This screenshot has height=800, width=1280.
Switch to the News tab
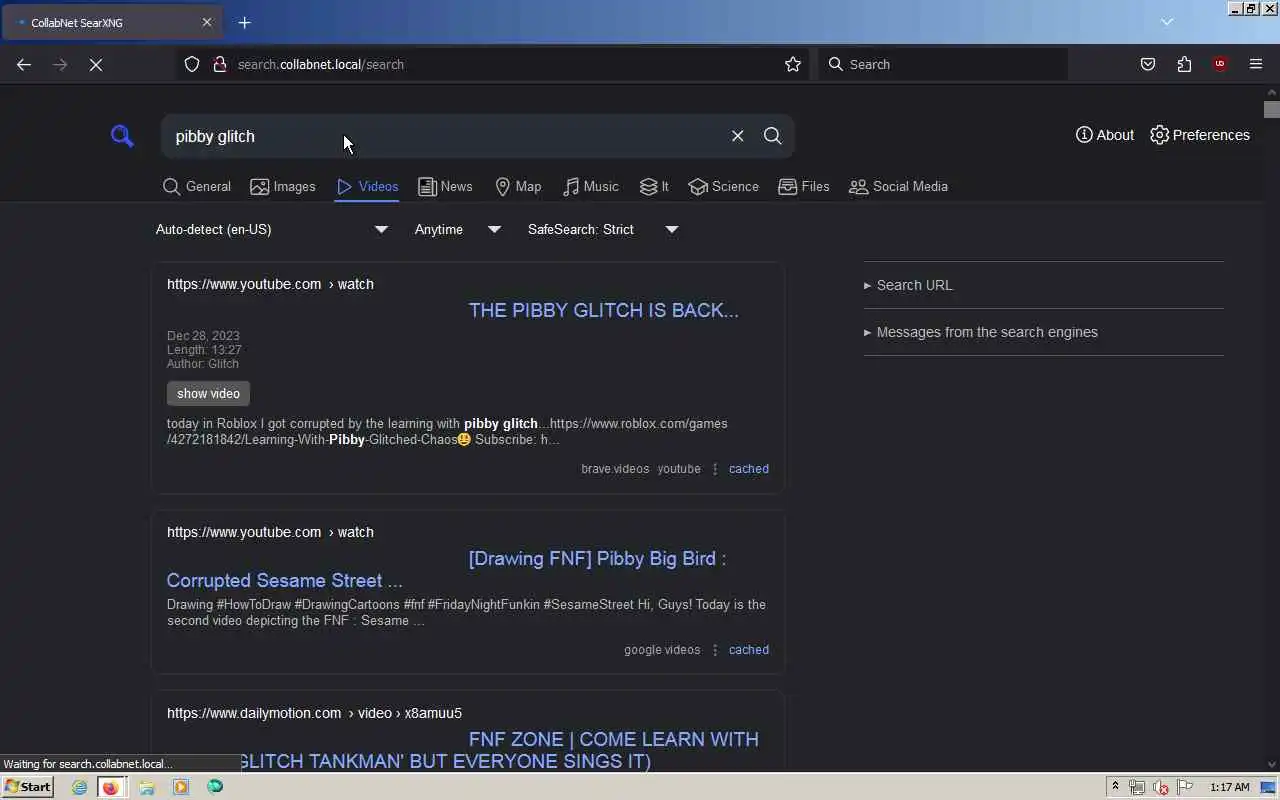tap(445, 187)
